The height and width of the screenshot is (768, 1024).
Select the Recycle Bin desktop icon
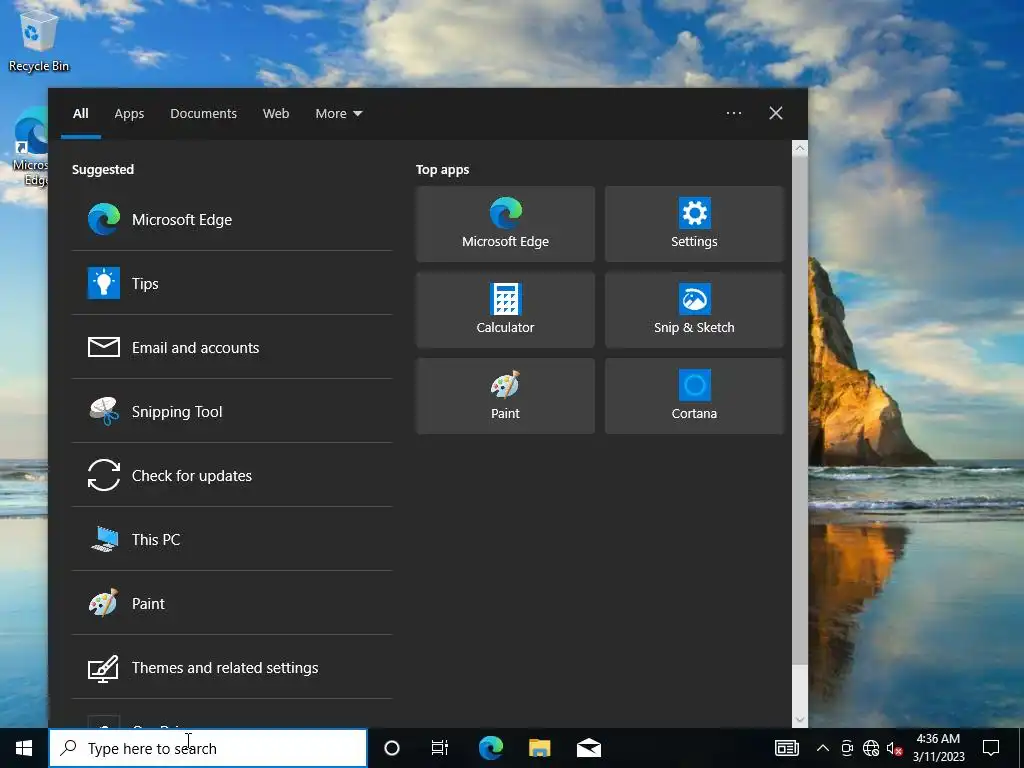click(x=39, y=42)
